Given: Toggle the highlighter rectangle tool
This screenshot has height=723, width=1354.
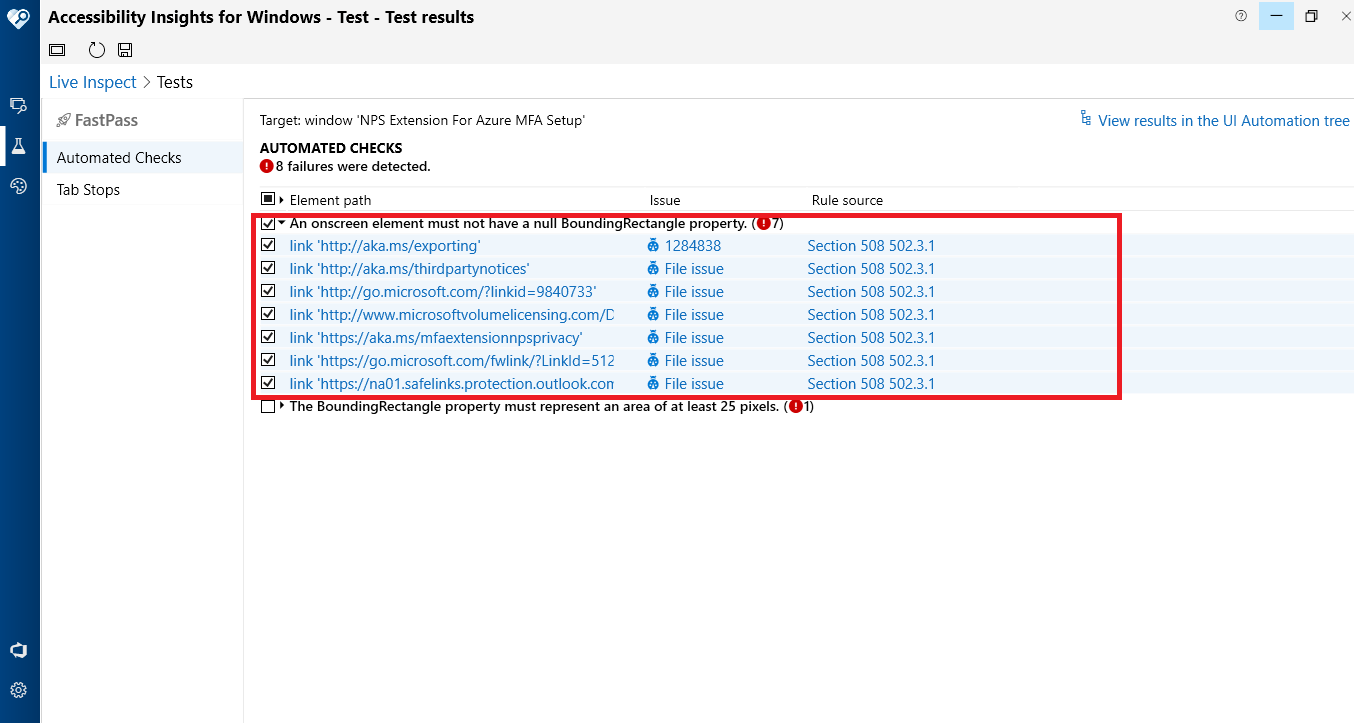Looking at the screenshot, I should tap(57, 49).
